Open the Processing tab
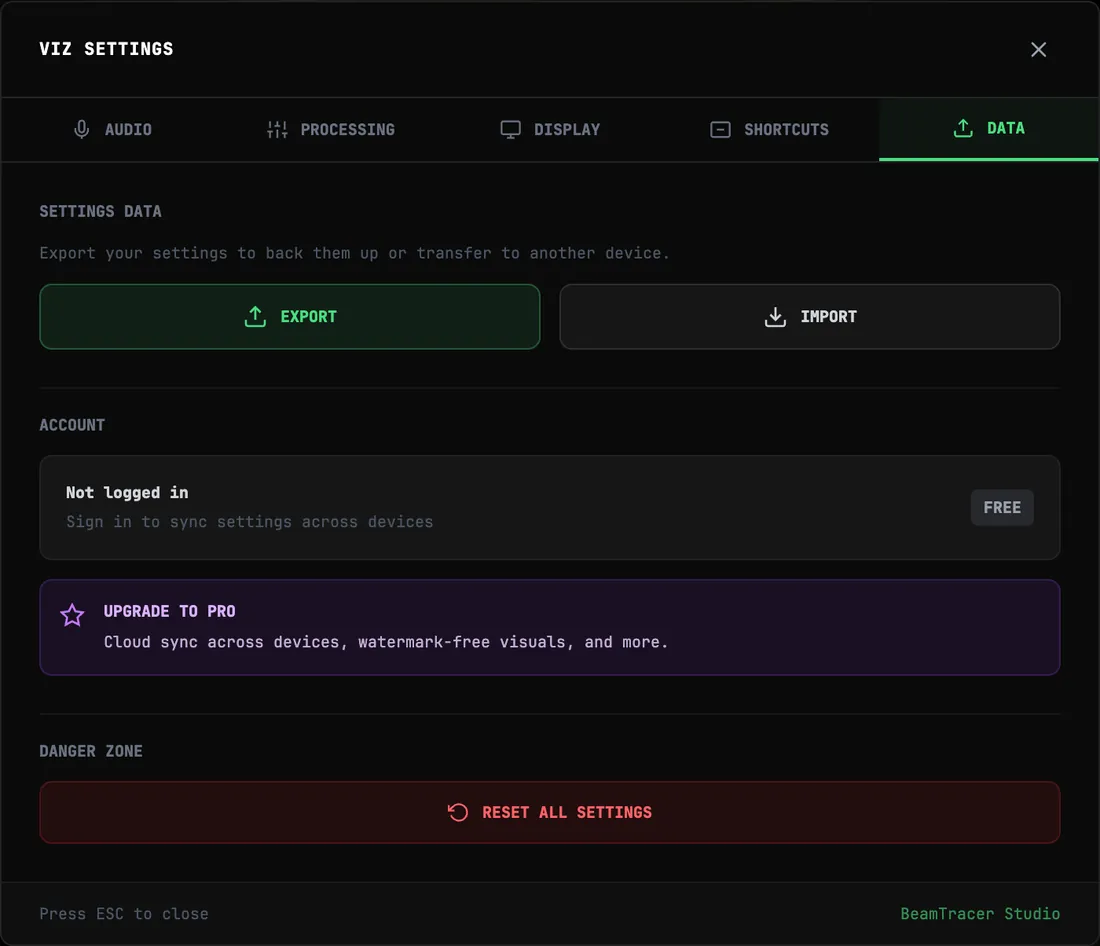Viewport: 1100px width, 946px height. [330, 129]
